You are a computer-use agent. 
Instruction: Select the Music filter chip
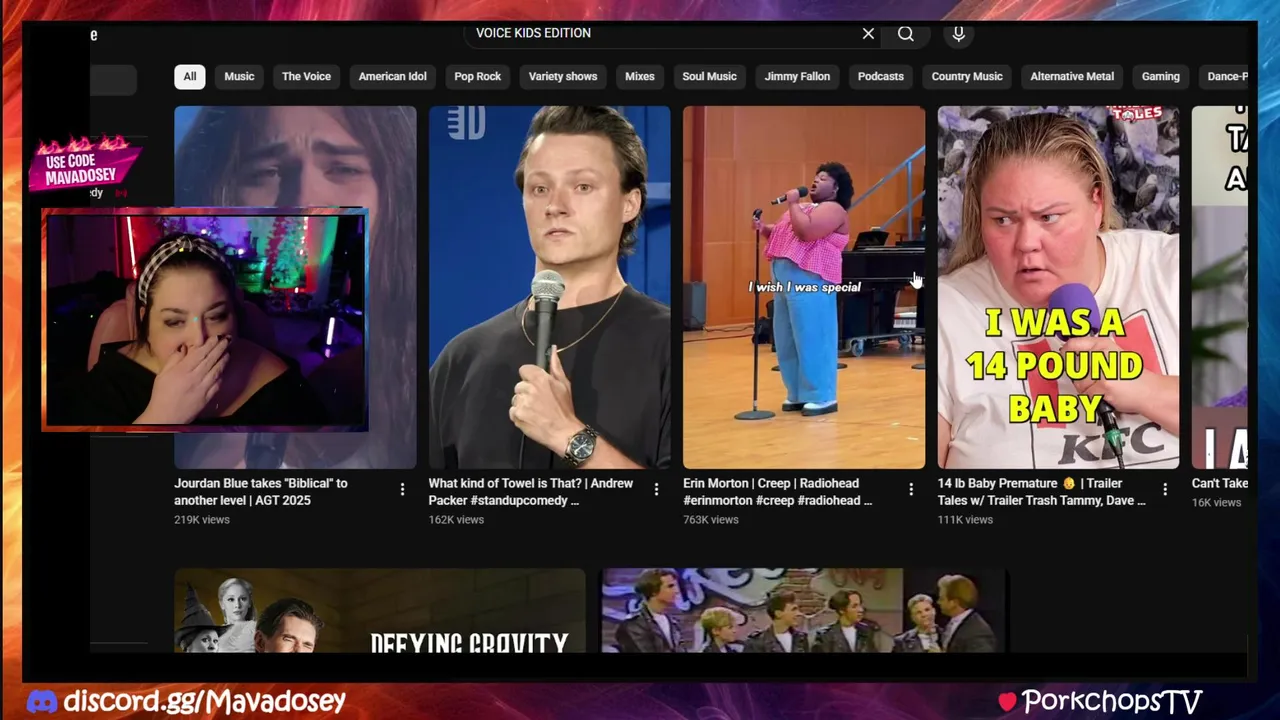239,76
